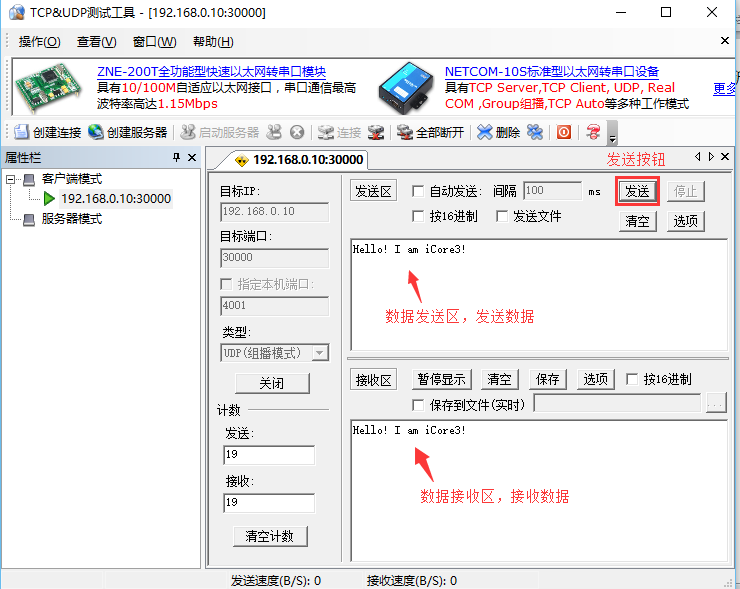Click the green arrow connection icon in tree
740x589 pixels.
click(50, 198)
